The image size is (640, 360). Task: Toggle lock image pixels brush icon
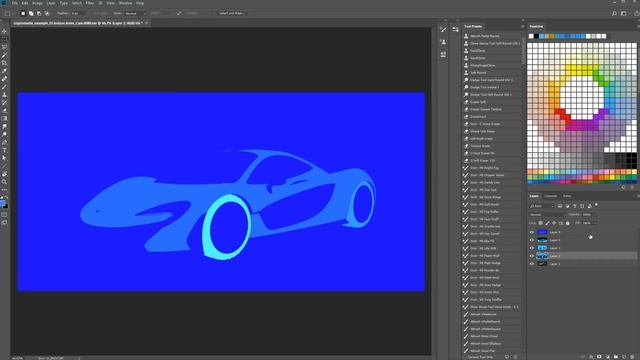click(547, 223)
